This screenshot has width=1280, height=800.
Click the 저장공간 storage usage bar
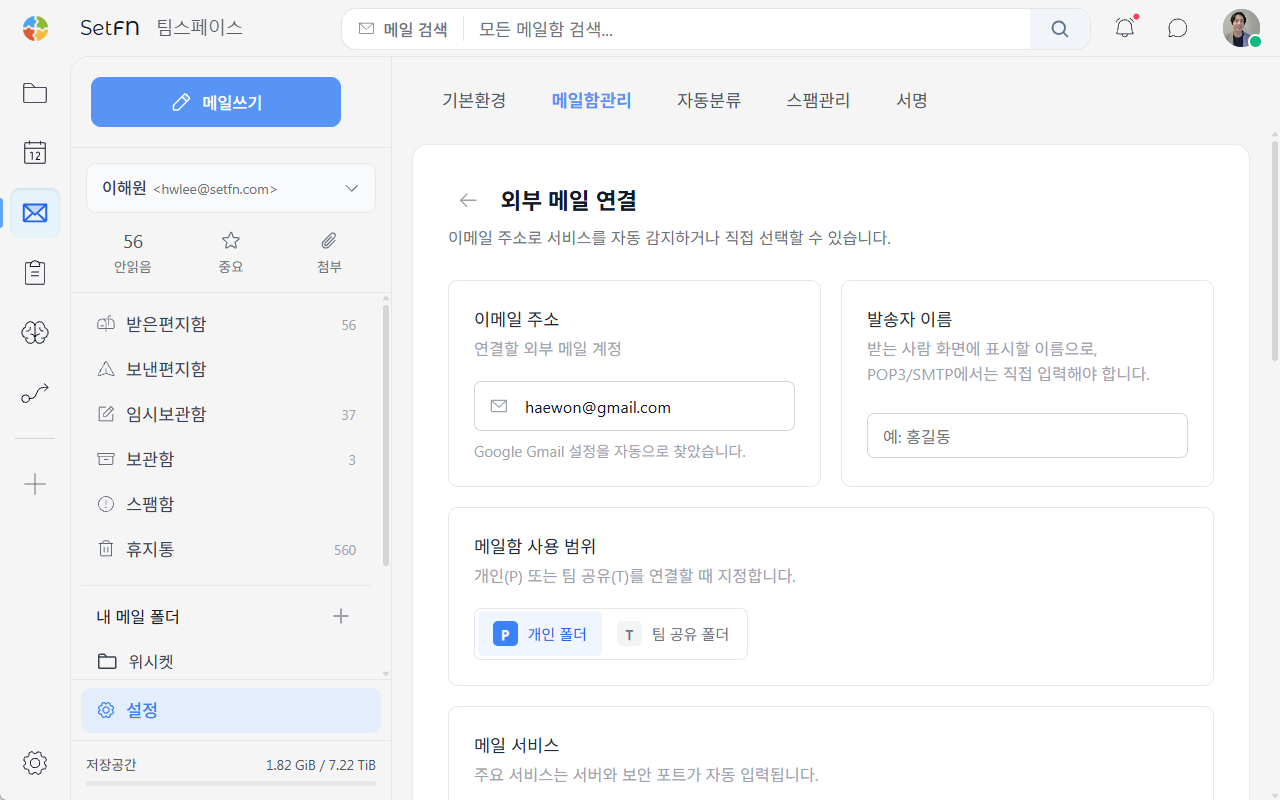231,783
